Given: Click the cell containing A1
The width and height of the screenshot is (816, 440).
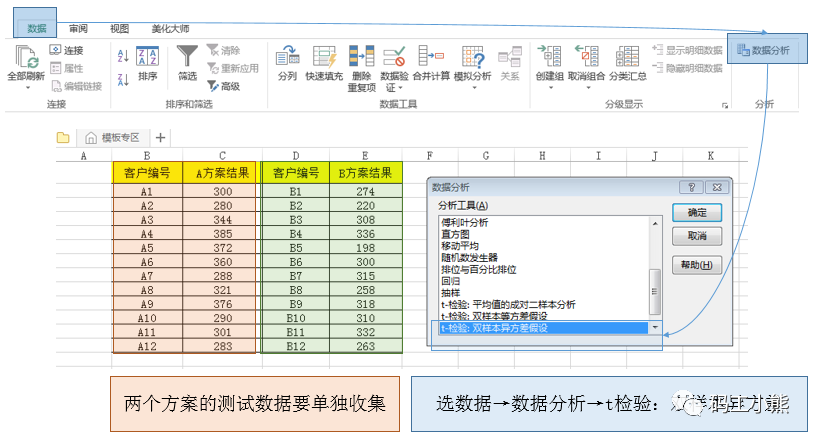Looking at the screenshot, I should click(x=147, y=192).
